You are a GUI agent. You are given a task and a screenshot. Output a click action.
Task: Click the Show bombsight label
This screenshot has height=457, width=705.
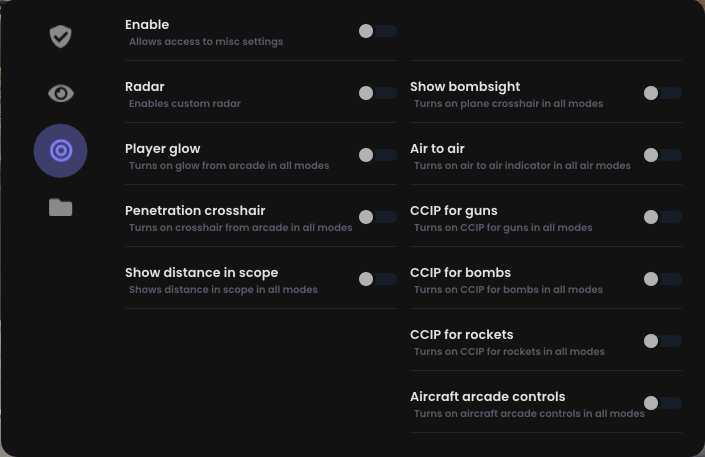pos(465,87)
